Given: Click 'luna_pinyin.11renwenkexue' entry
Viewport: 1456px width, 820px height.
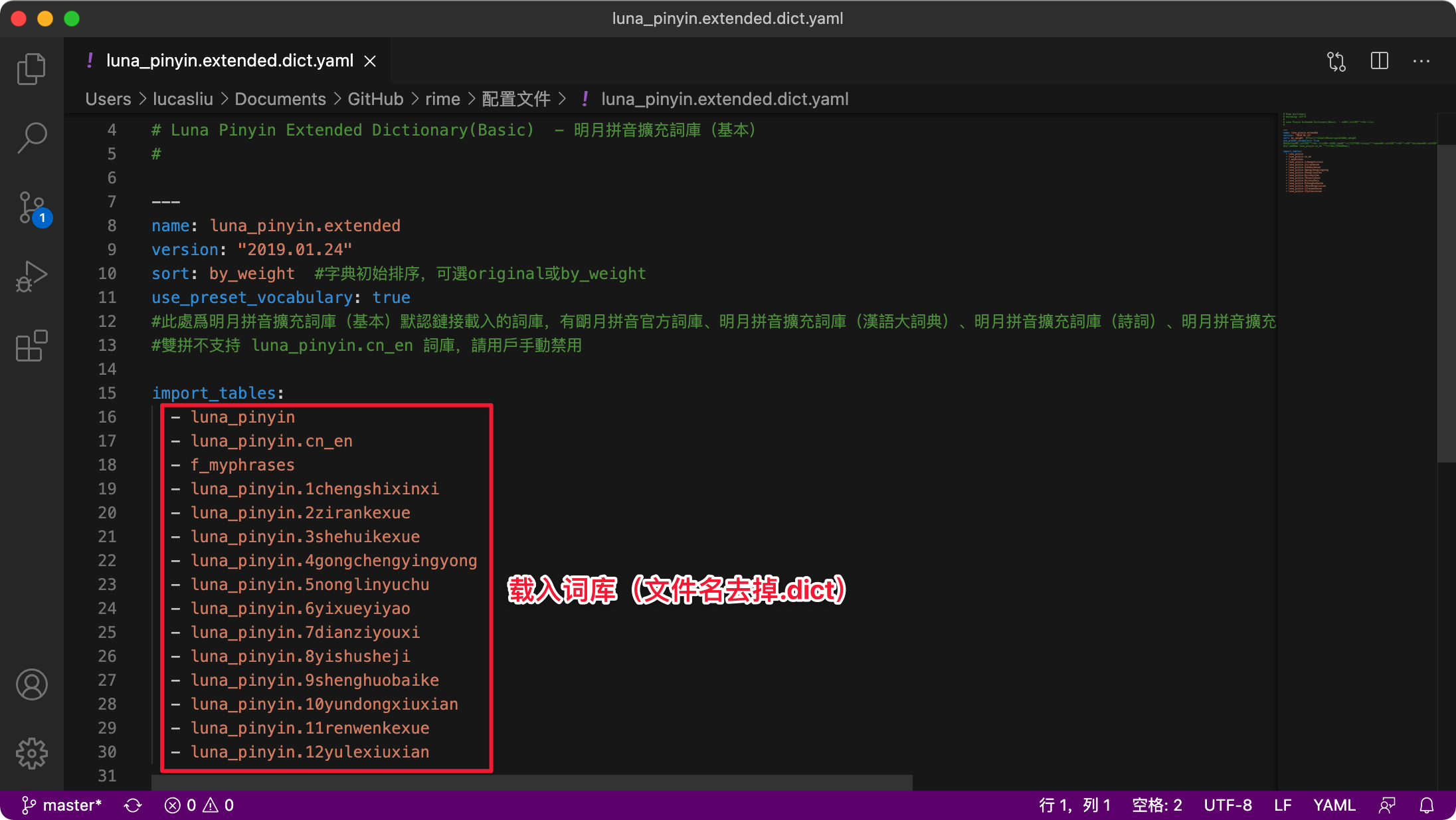Looking at the screenshot, I should [310, 728].
